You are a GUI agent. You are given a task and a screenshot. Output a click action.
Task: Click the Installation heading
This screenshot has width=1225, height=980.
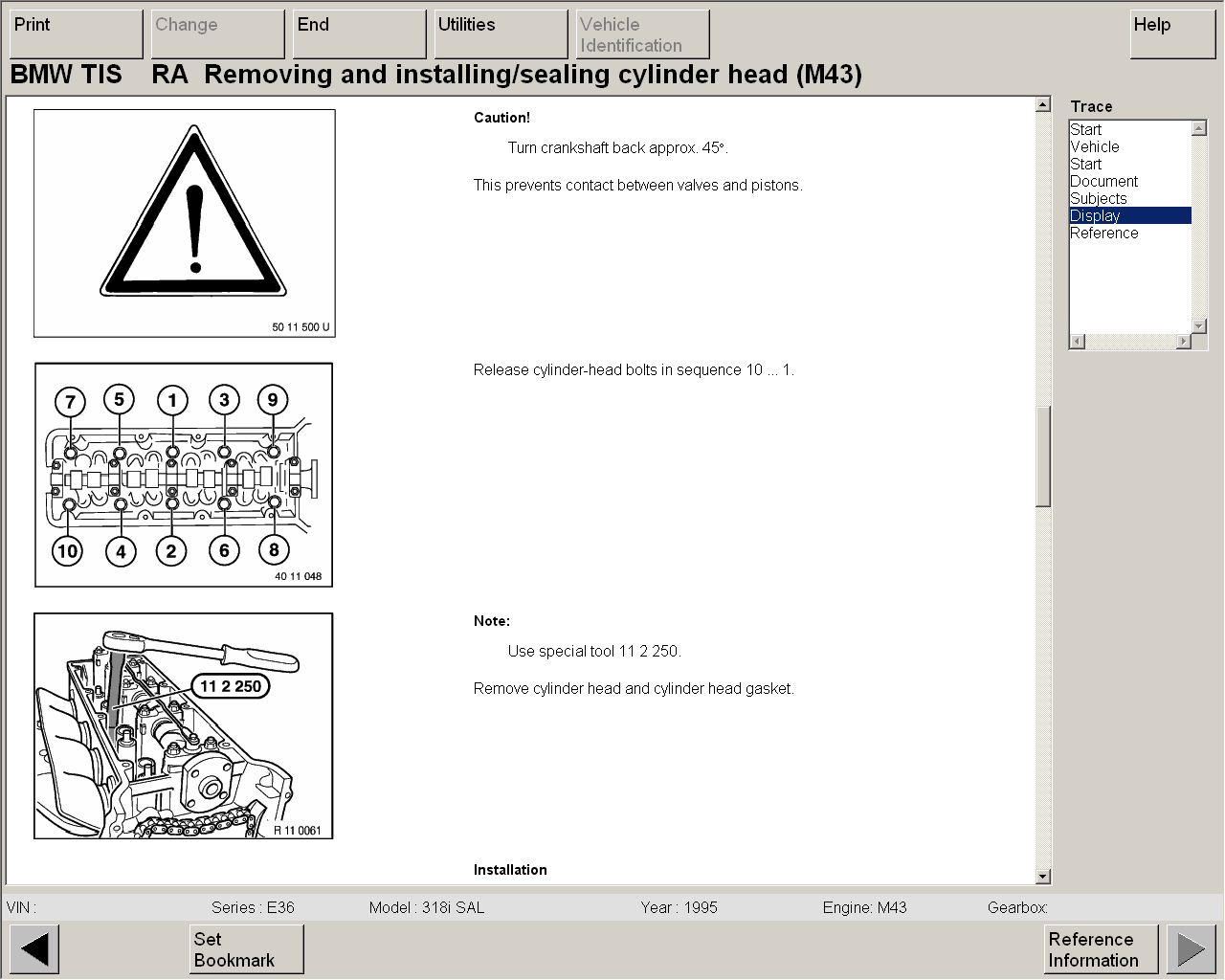510,870
